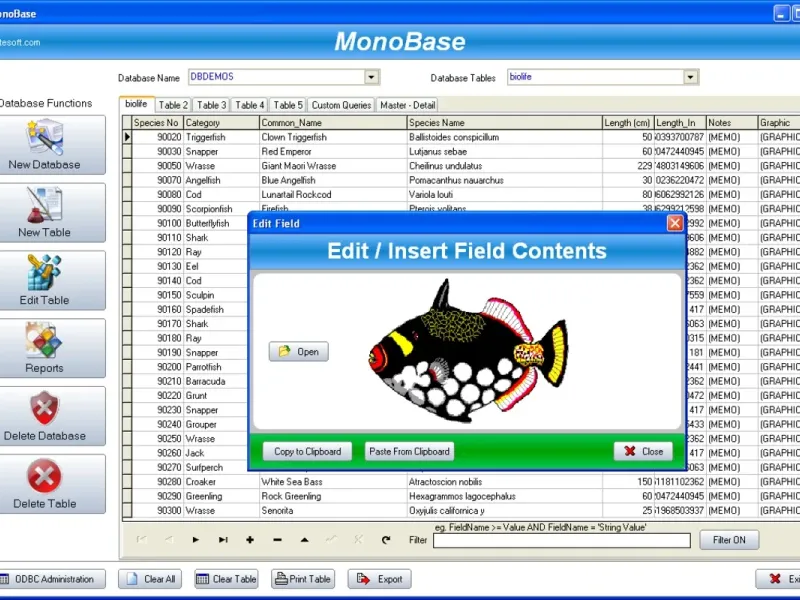The image size is (800, 600).
Task: Click the species number 90200 cell
Action: (157, 367)
